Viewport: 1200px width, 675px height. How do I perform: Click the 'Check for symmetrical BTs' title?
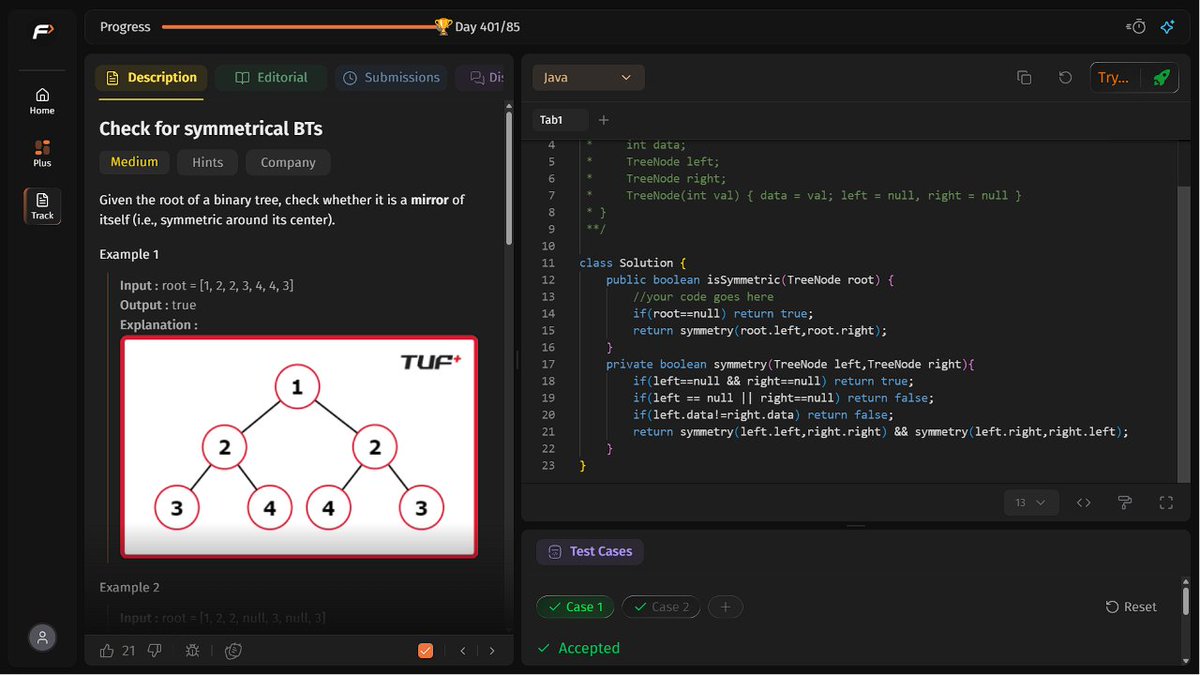coord(210,128)
